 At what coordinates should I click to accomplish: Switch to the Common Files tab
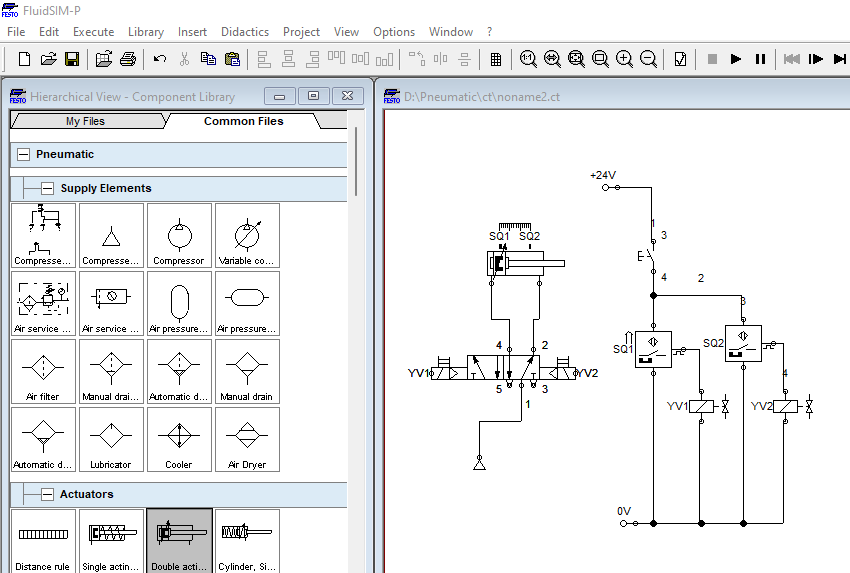243,121
